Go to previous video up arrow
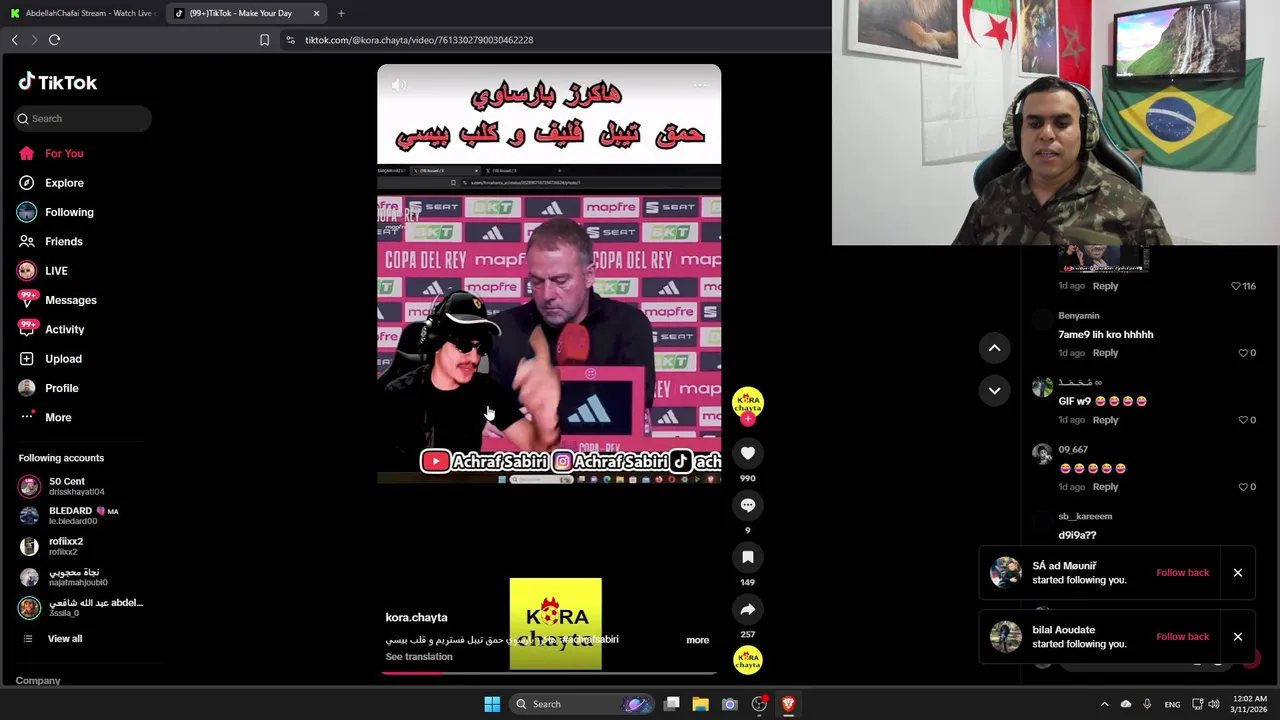1280x720 pixels. point(994,348)
